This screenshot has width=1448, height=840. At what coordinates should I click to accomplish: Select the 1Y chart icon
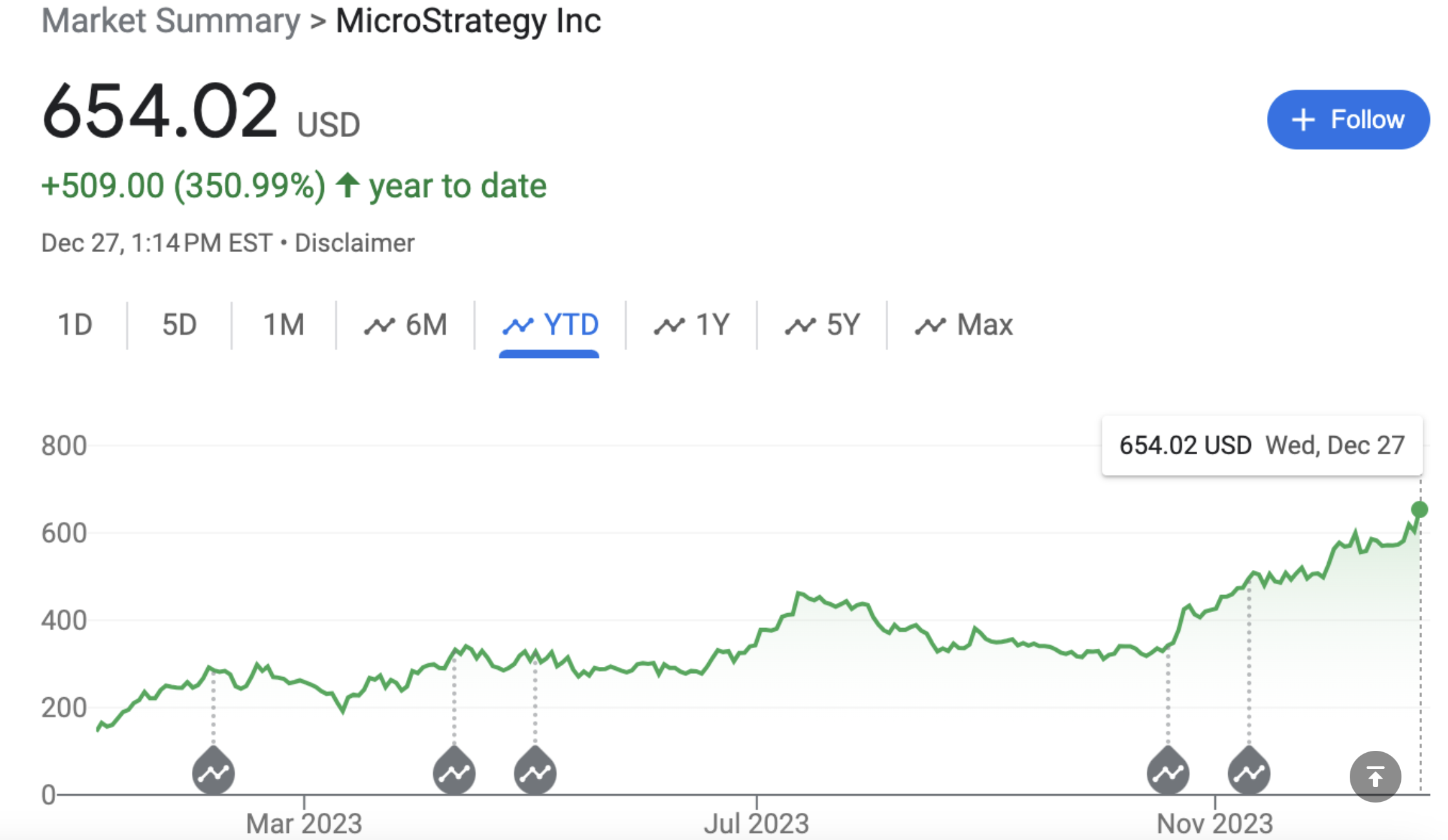tap(671, 325)
